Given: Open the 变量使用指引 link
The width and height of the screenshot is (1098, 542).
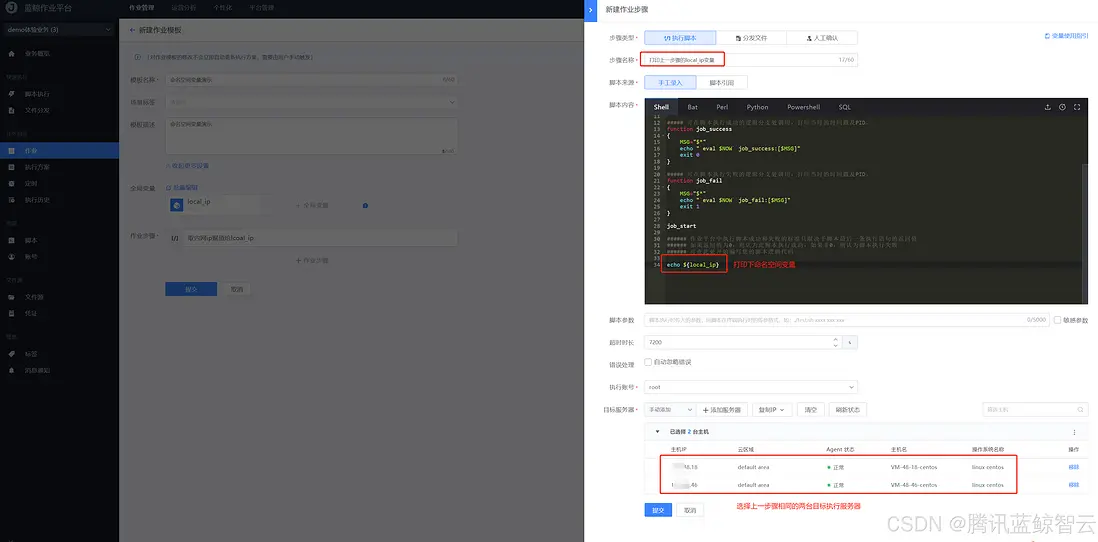Looking at the screenshot, I should (1066, 36).
